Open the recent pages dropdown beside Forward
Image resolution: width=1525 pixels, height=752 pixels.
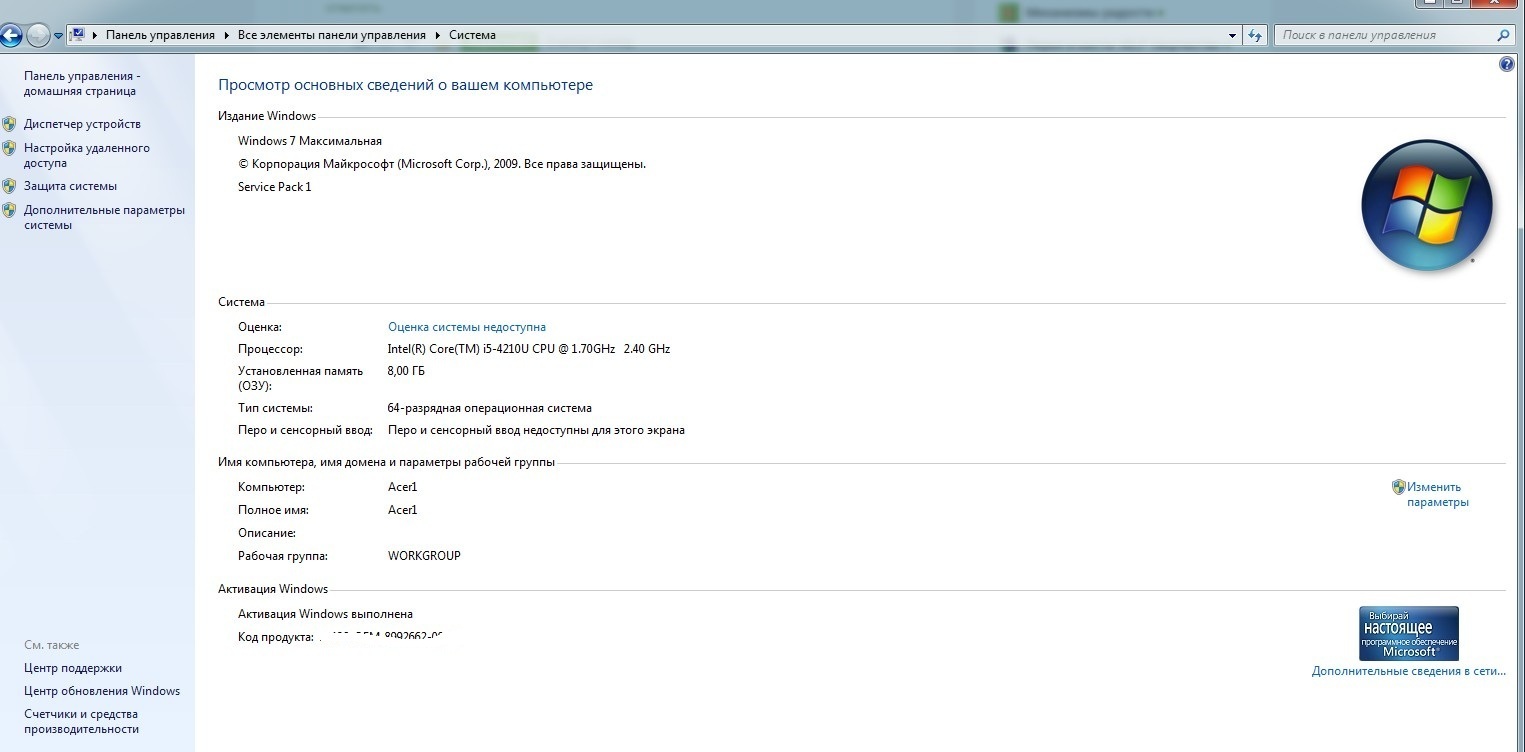(59, 36)
